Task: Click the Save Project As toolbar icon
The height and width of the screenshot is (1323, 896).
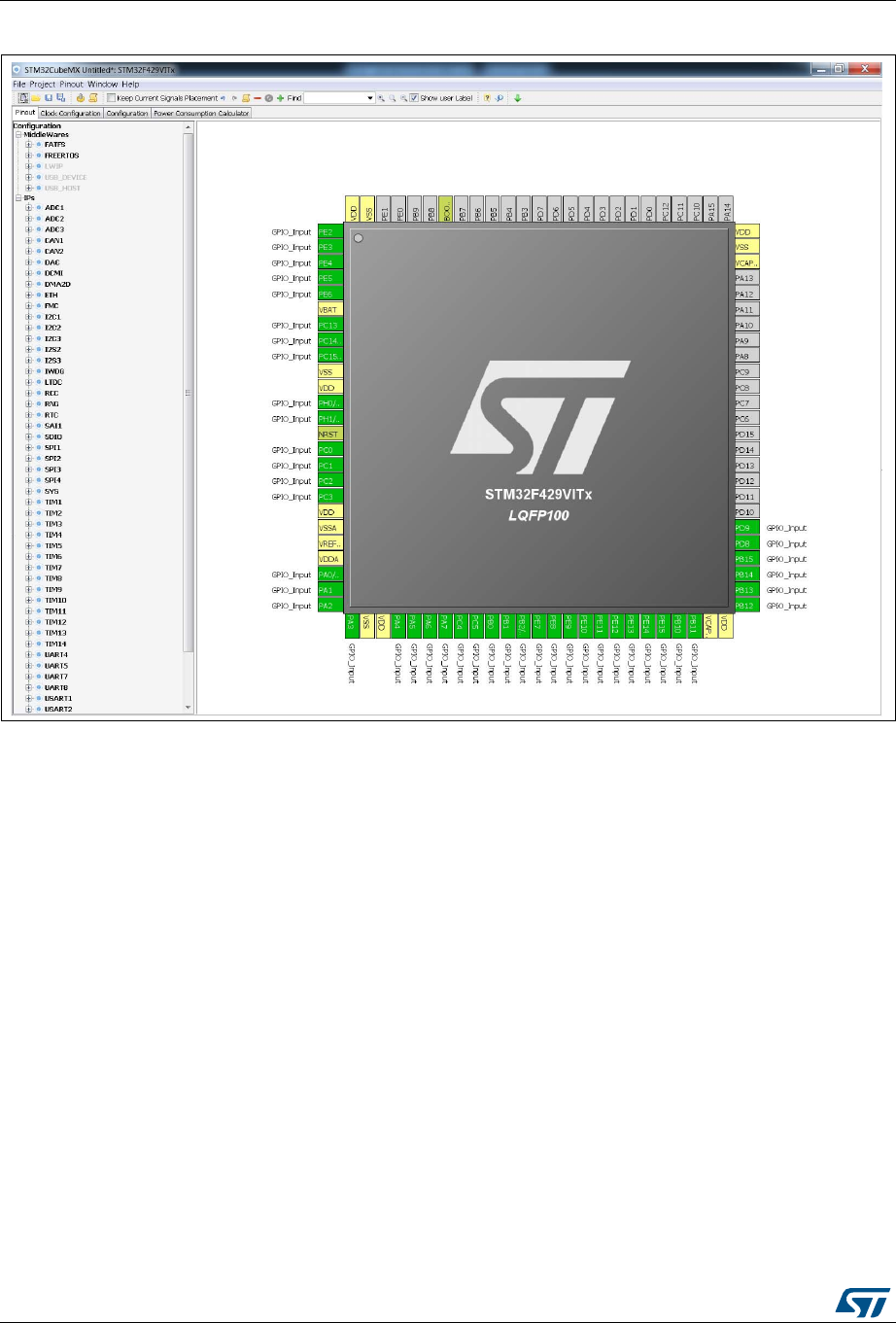Action: 59,98
